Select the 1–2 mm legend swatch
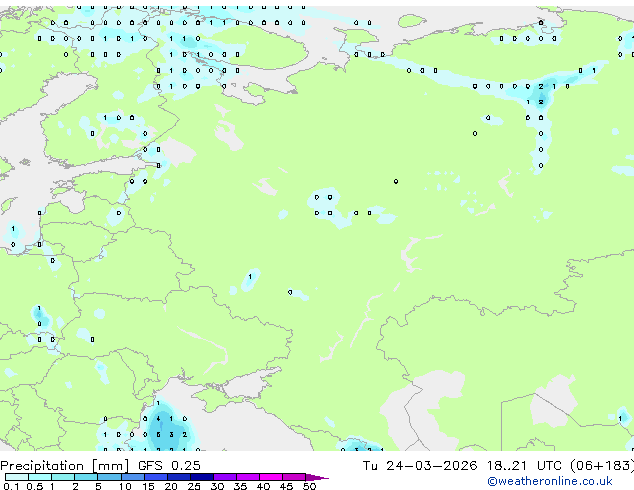634x490 pixels. pos(63,477)
